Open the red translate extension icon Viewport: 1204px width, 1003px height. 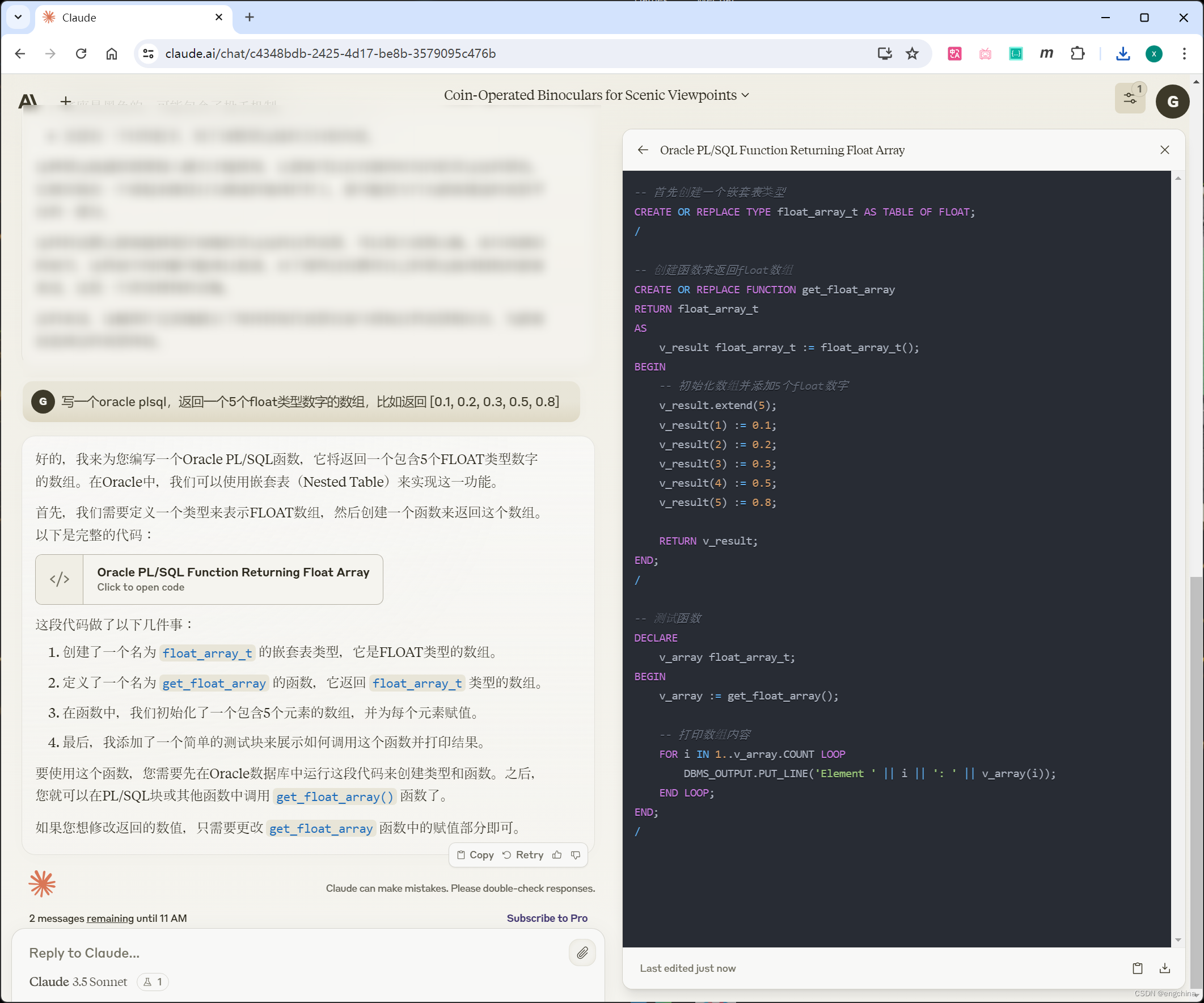tap(954, 53)
